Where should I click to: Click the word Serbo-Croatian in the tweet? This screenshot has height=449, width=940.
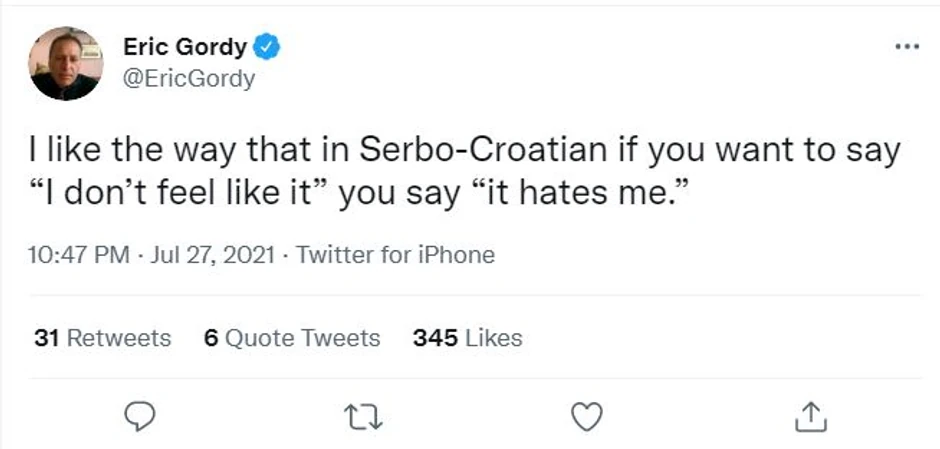pyautogui.click(x=482, y=152)
